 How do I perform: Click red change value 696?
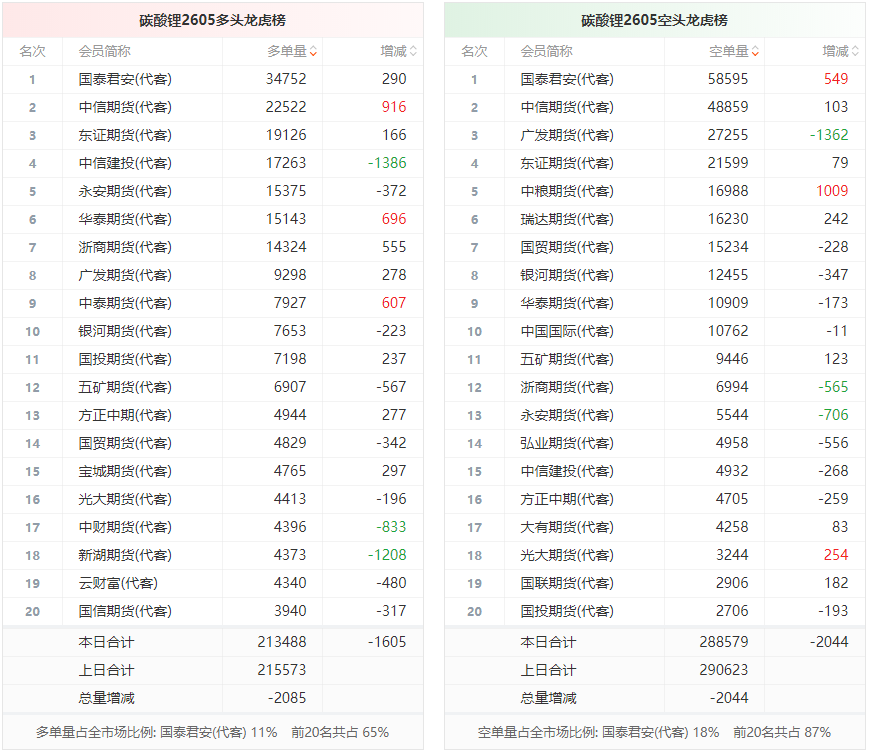point(394,219)
